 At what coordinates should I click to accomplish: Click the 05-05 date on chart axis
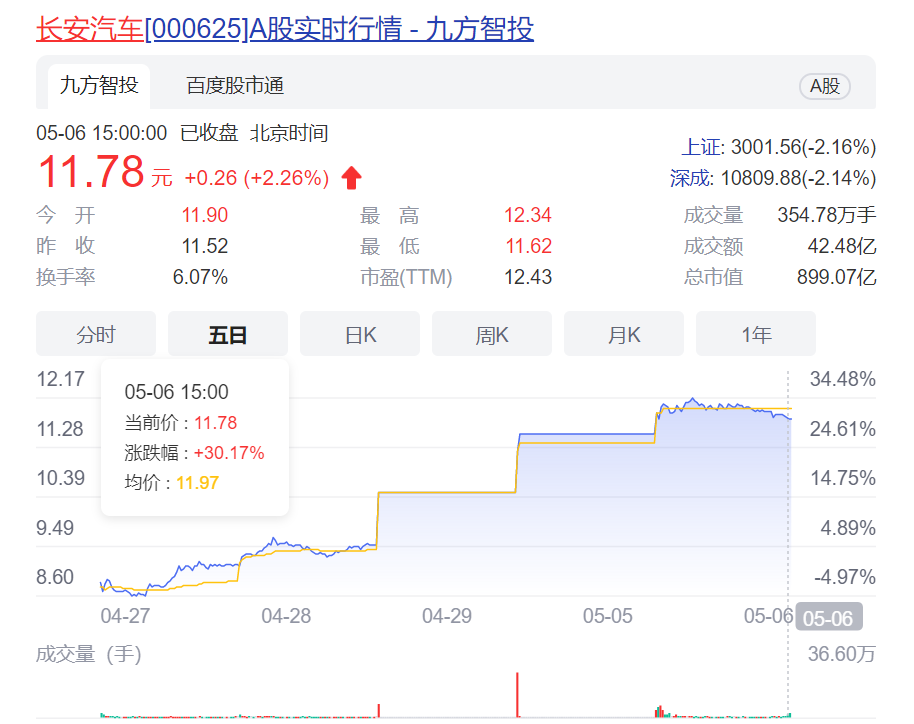(608, 616)
